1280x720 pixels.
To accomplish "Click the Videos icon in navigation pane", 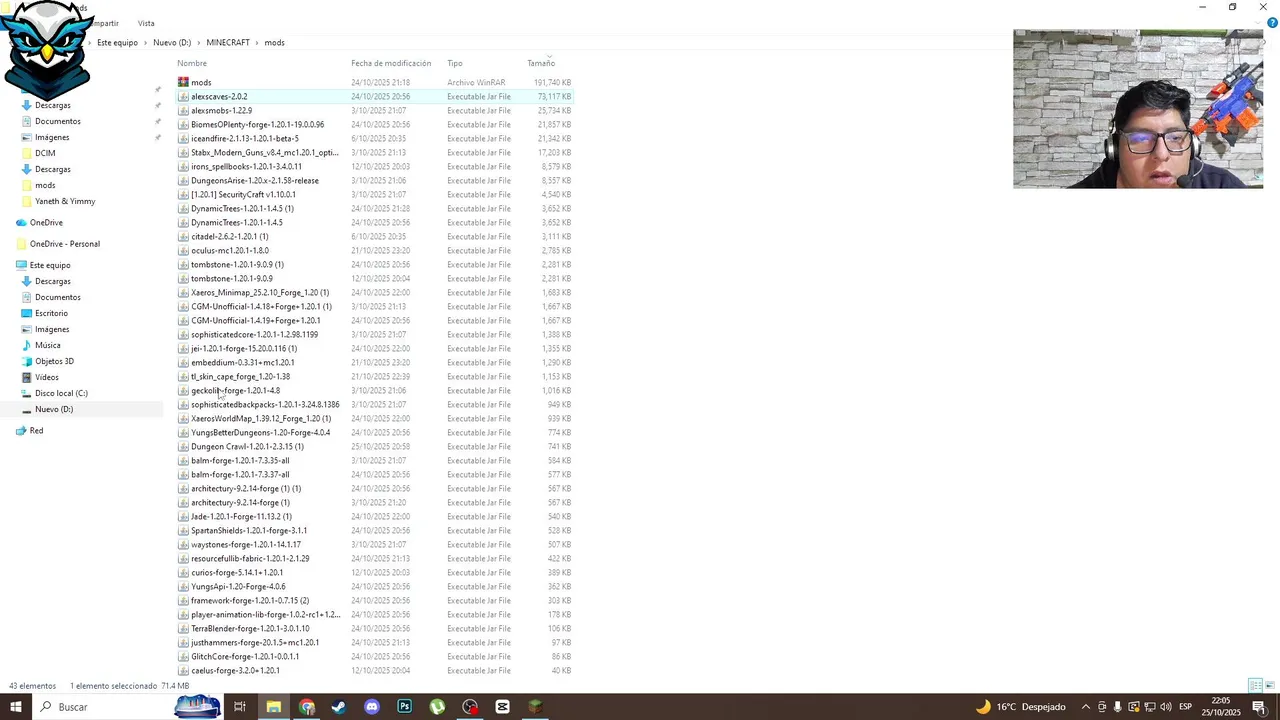I will (26, 377).
